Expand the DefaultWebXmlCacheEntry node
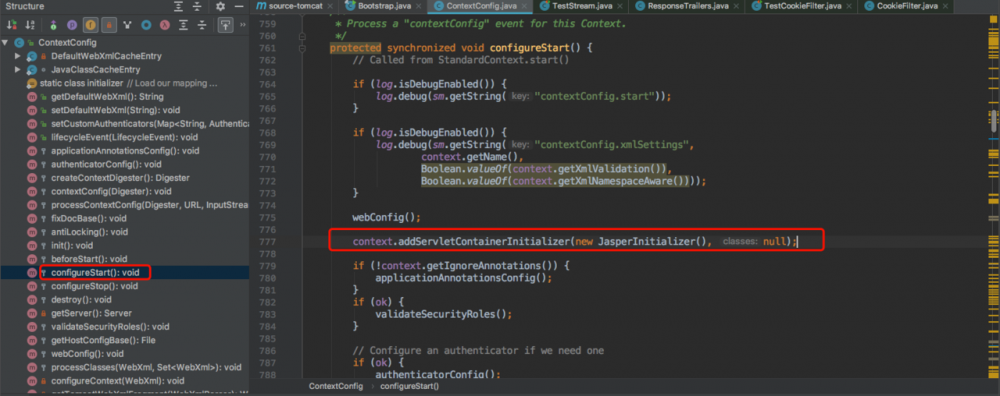 coord(18,56)
